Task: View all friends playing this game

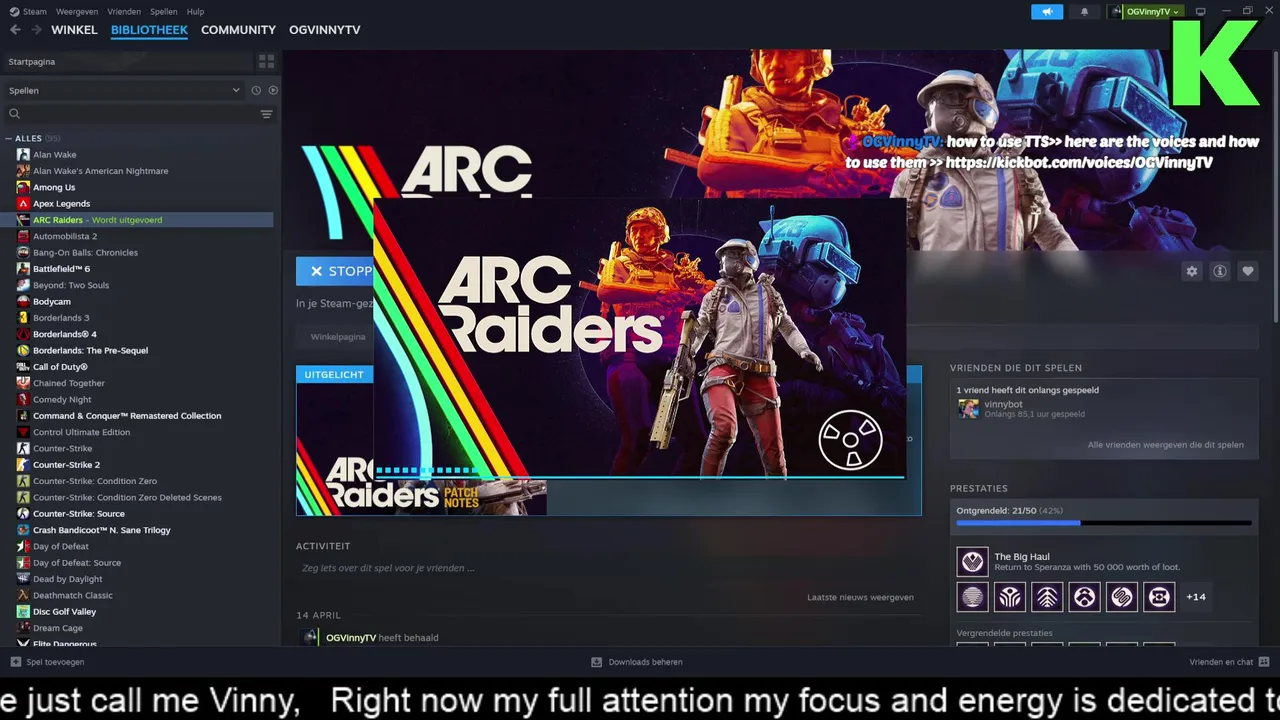Action: pyautogui.click(x=1166, y=445)
